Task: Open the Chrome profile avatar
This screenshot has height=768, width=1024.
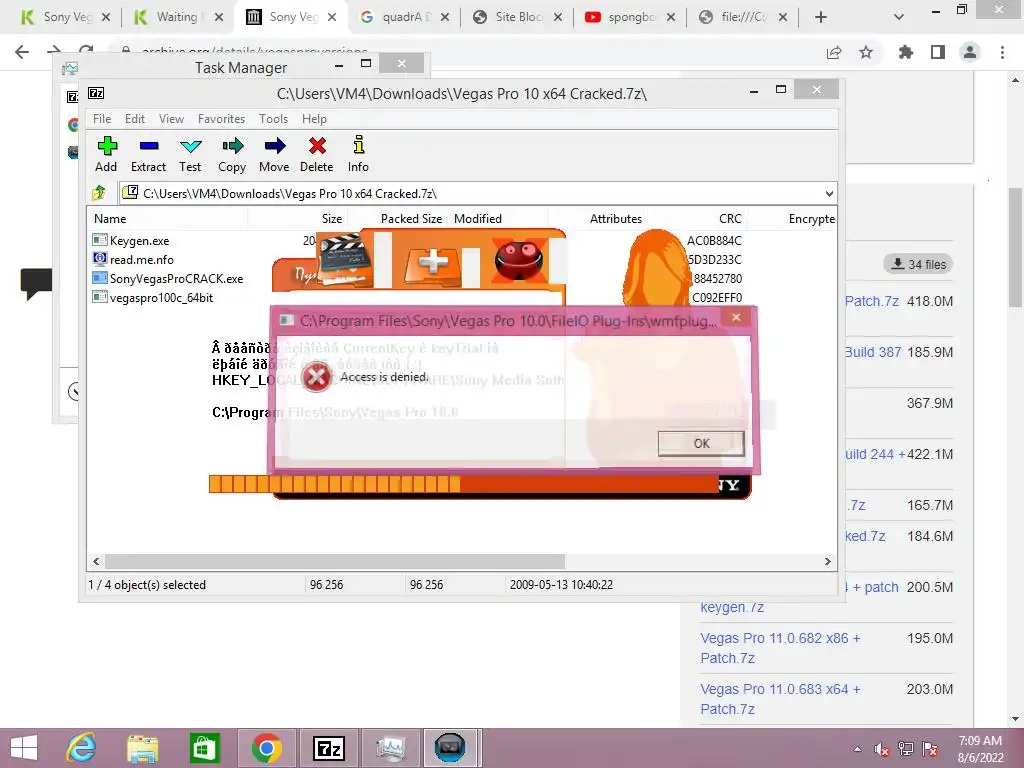Action: pos(970,52)
